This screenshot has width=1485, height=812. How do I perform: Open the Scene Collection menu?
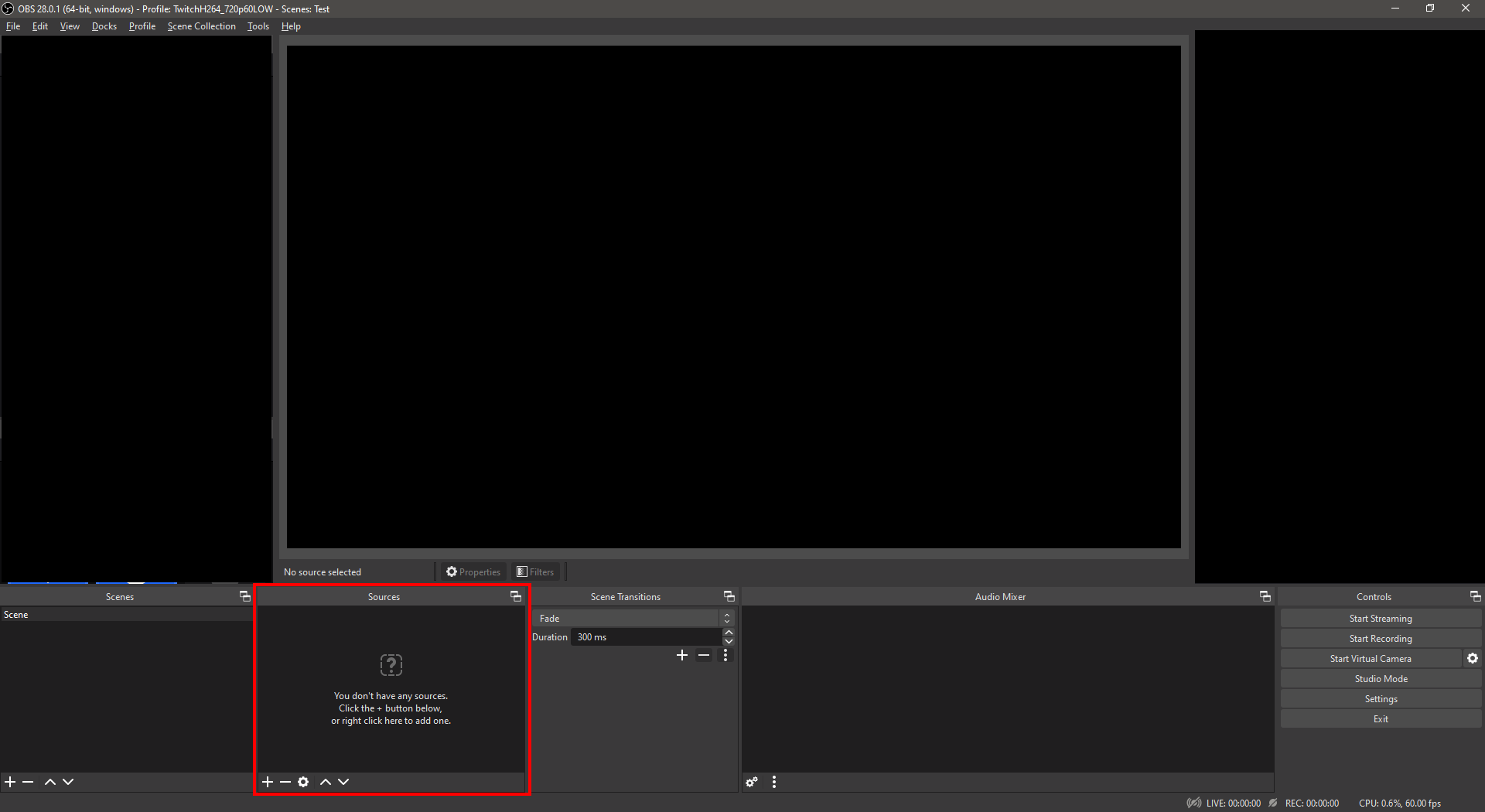tap(201, 26)
